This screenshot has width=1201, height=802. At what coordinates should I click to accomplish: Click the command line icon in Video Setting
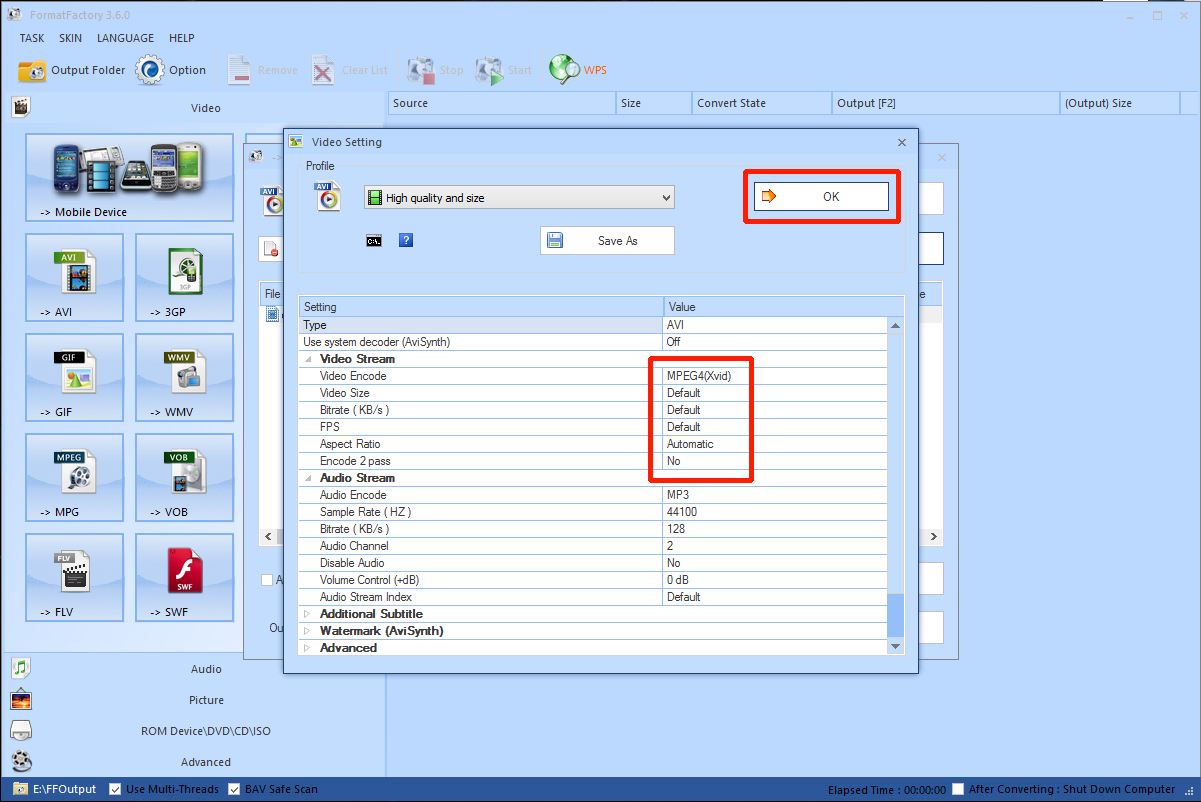pyautogui.click(x=374, y=240)
